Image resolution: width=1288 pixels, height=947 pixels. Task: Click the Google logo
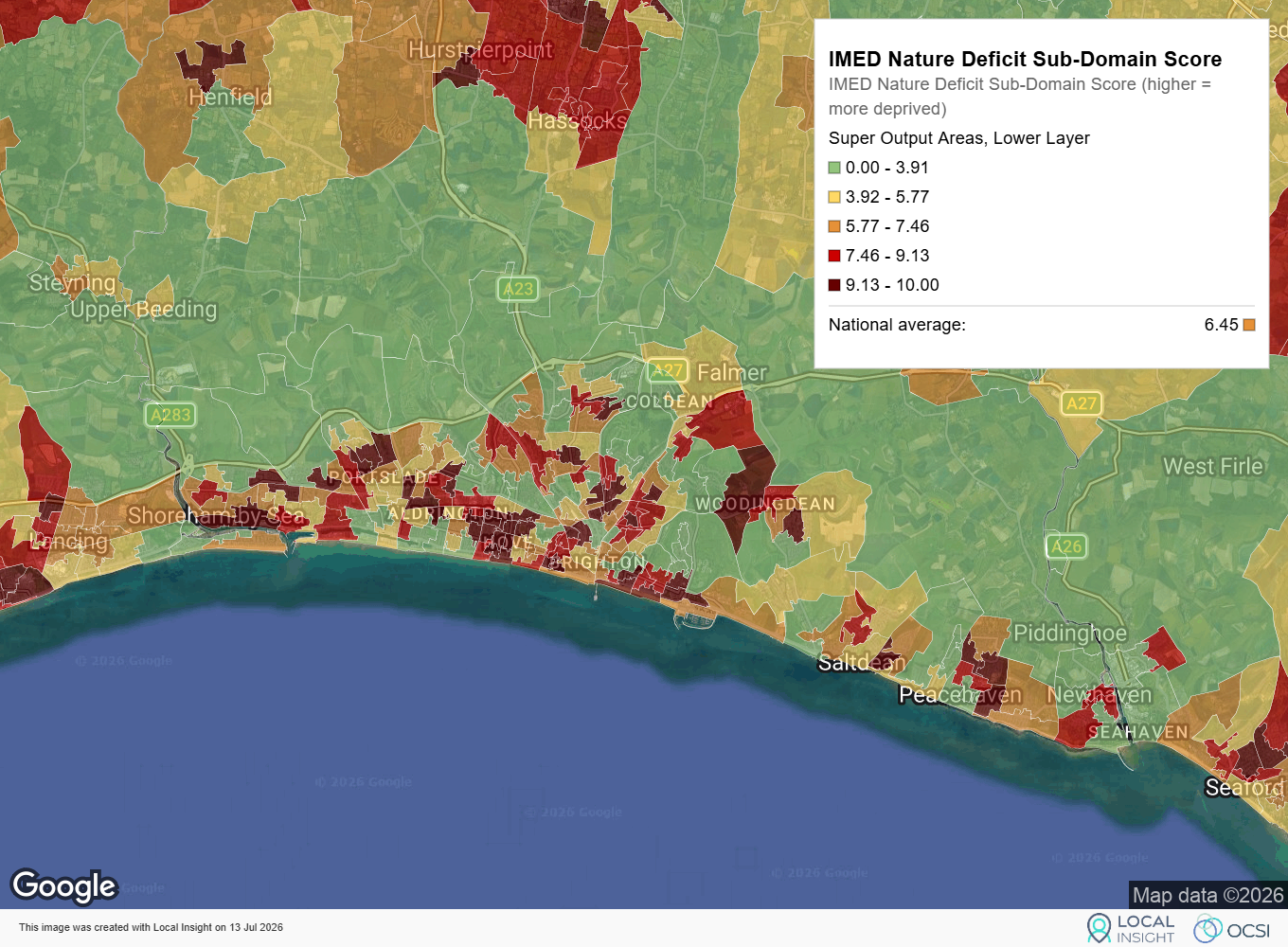point(63,886)
